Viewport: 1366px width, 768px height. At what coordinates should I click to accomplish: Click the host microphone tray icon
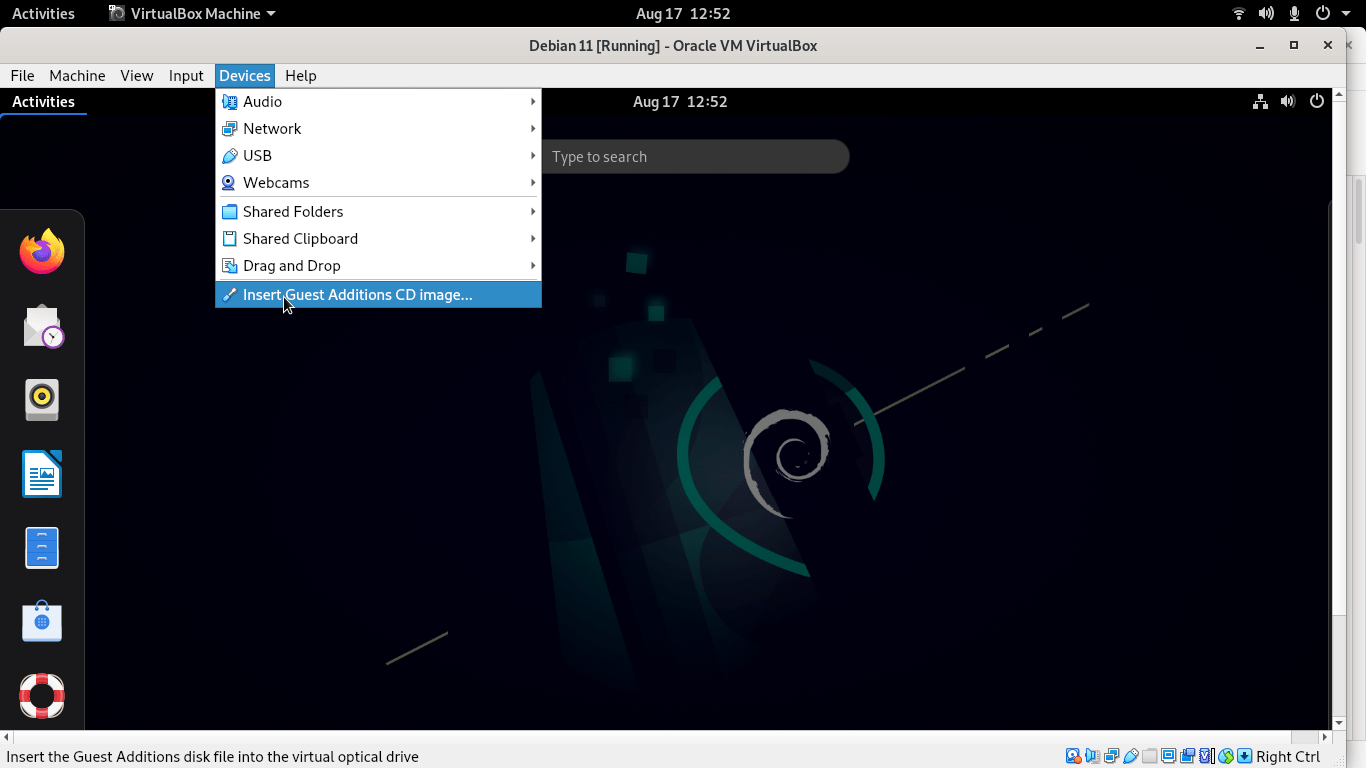coord(1294,13)
